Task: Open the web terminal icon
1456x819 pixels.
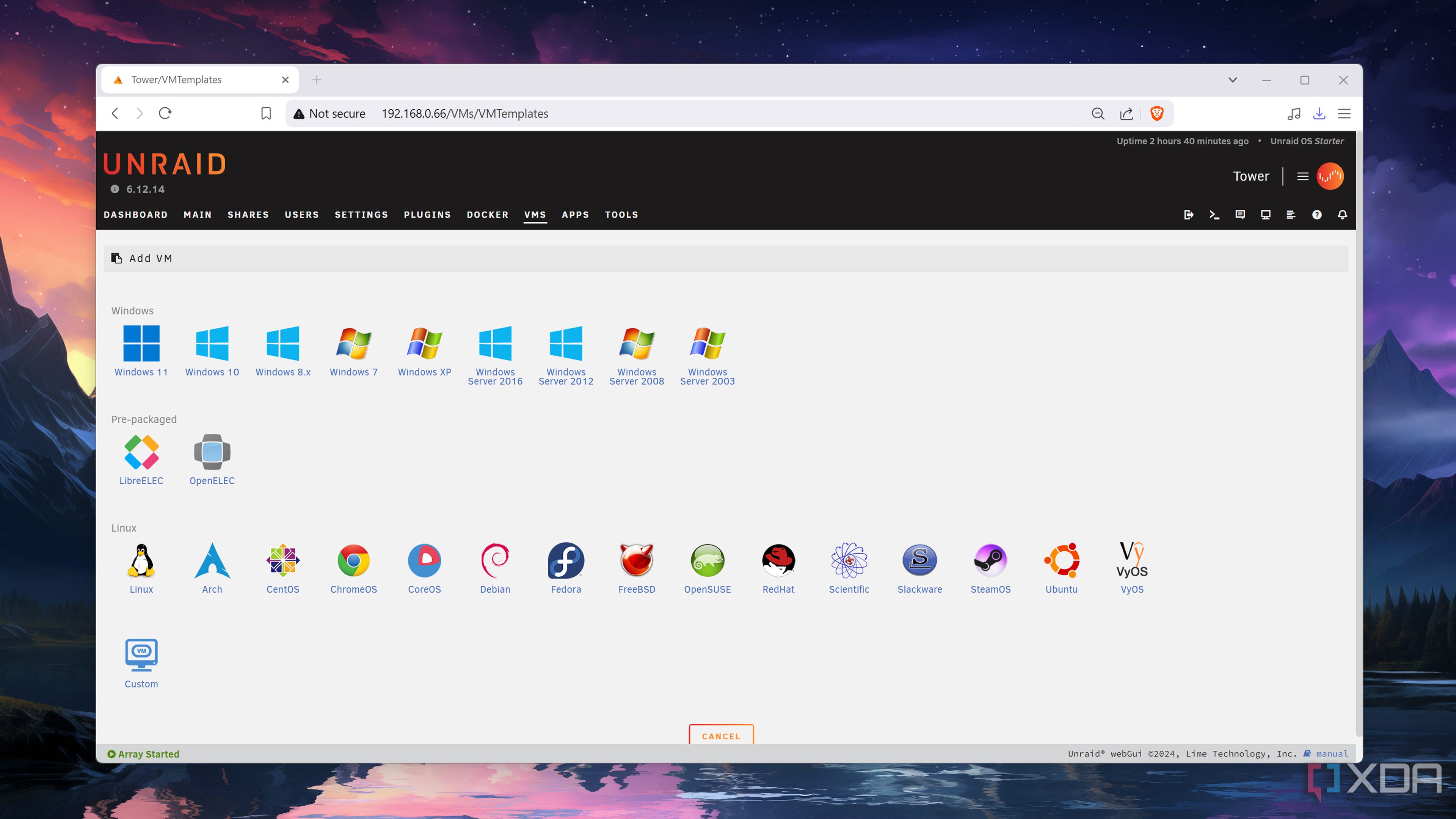Action: (1214, 215)
